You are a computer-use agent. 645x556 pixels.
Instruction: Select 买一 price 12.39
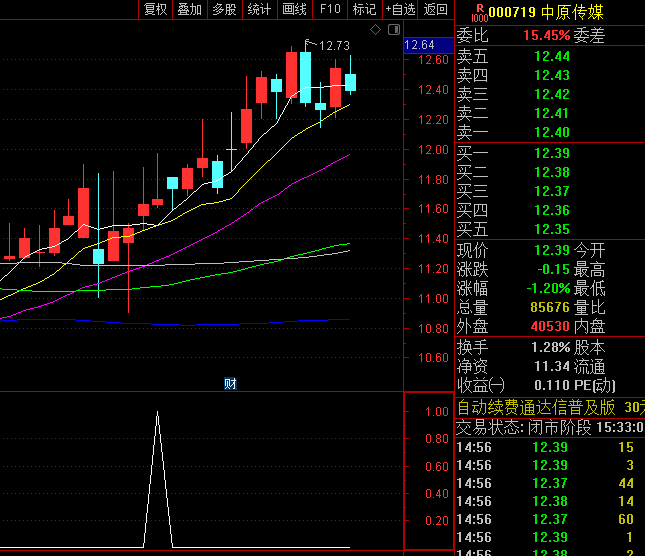point(550,153)
